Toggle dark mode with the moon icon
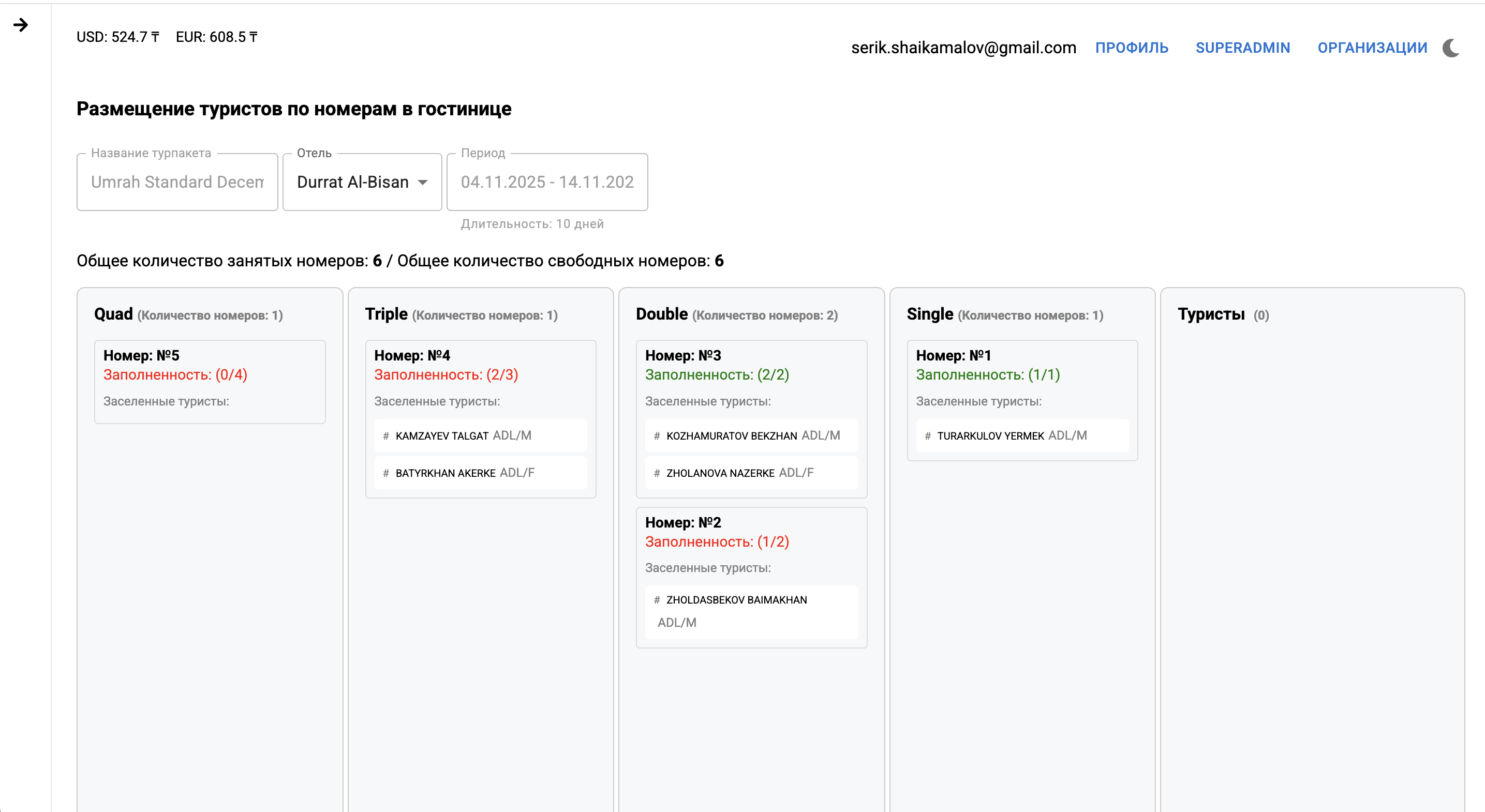1485x812 pixels. click(x=1450, y=48)
